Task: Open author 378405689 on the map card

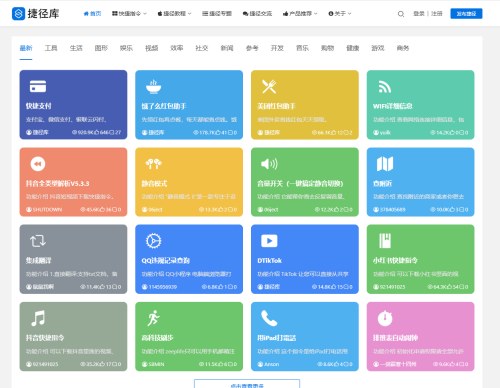Action: pos(389,210)
